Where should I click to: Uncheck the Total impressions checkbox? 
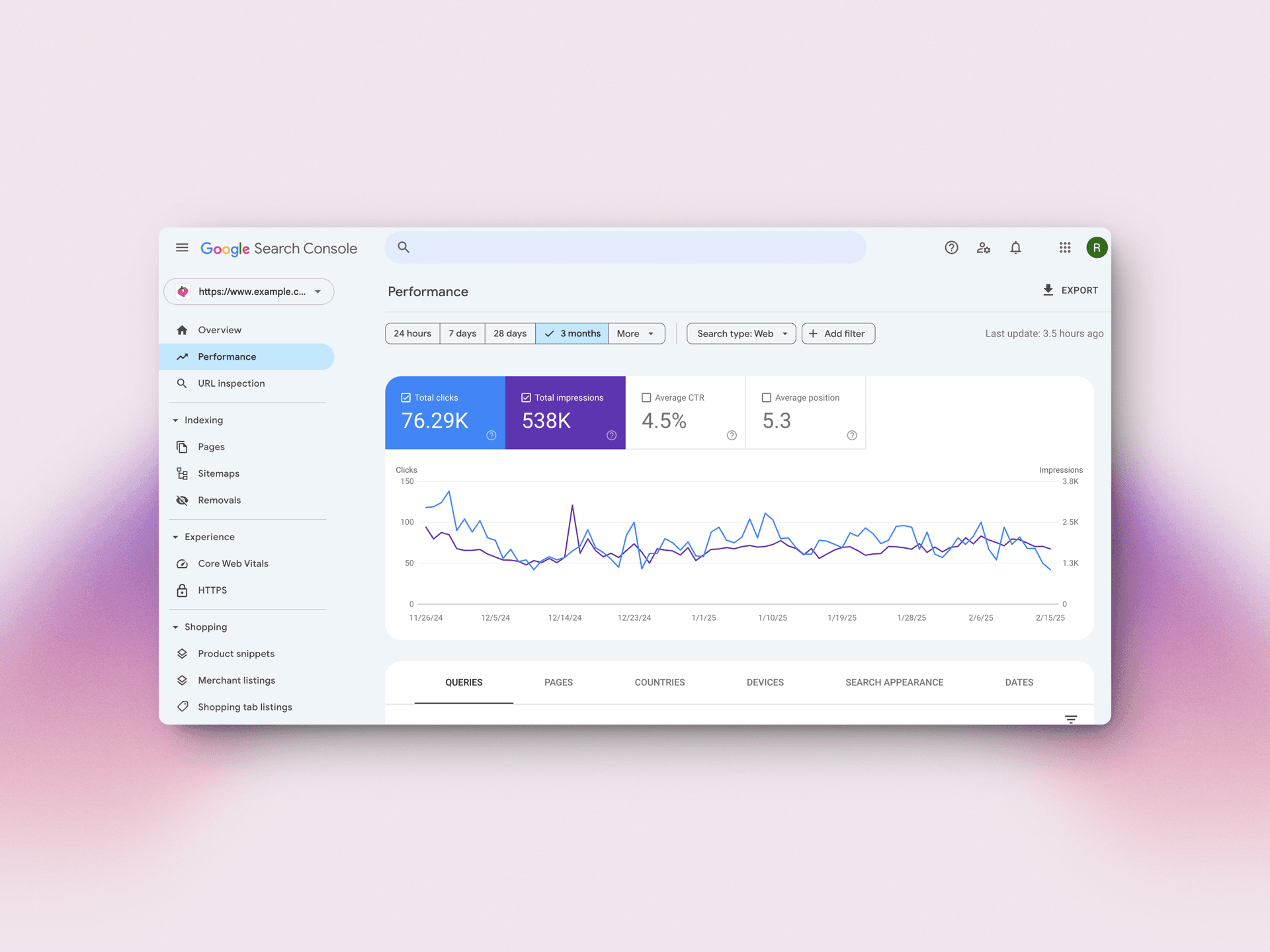(x=527, y=398)
